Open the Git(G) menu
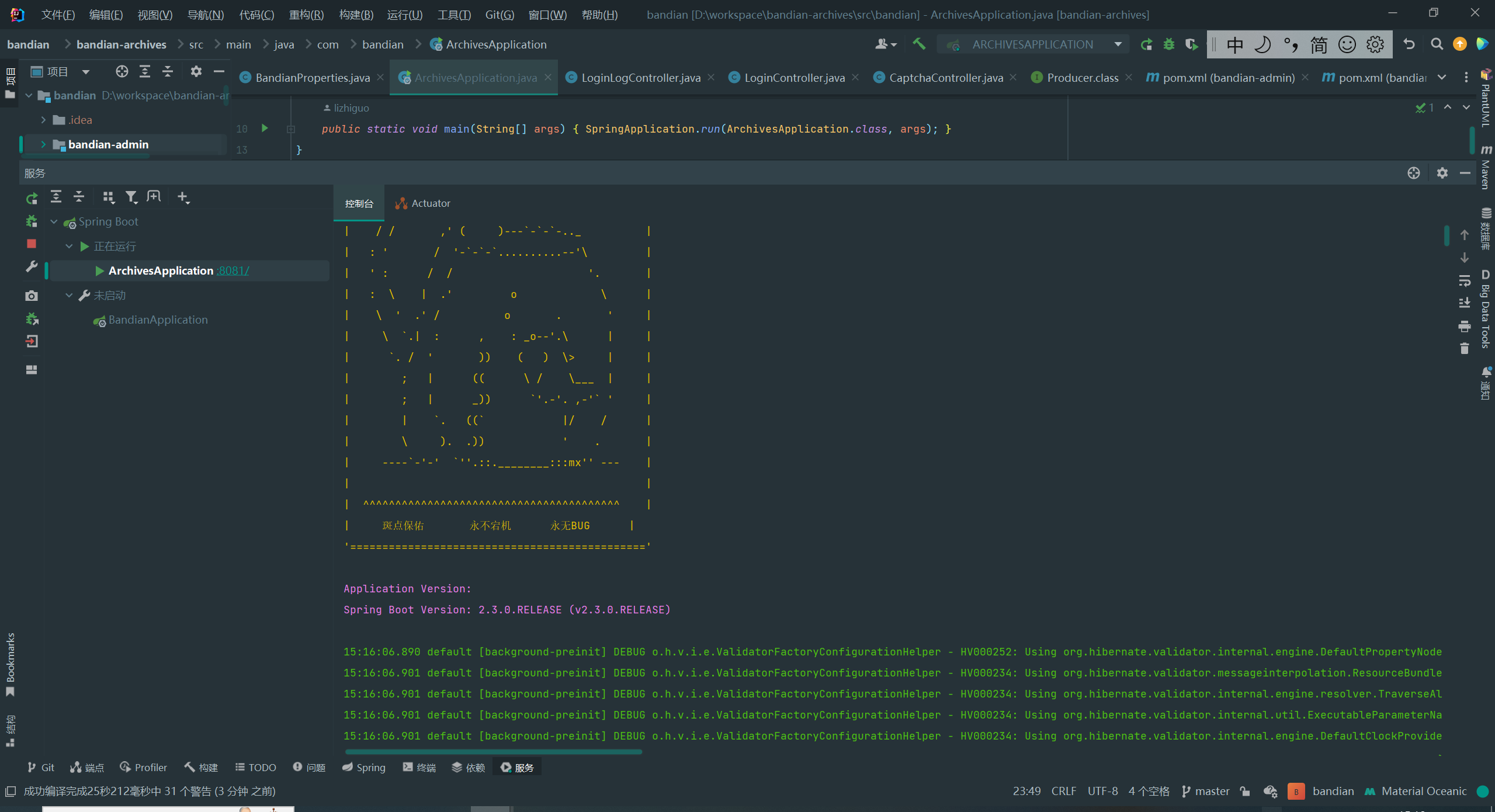The height and width of the screenshot is (812, 1495). (500, 15)
